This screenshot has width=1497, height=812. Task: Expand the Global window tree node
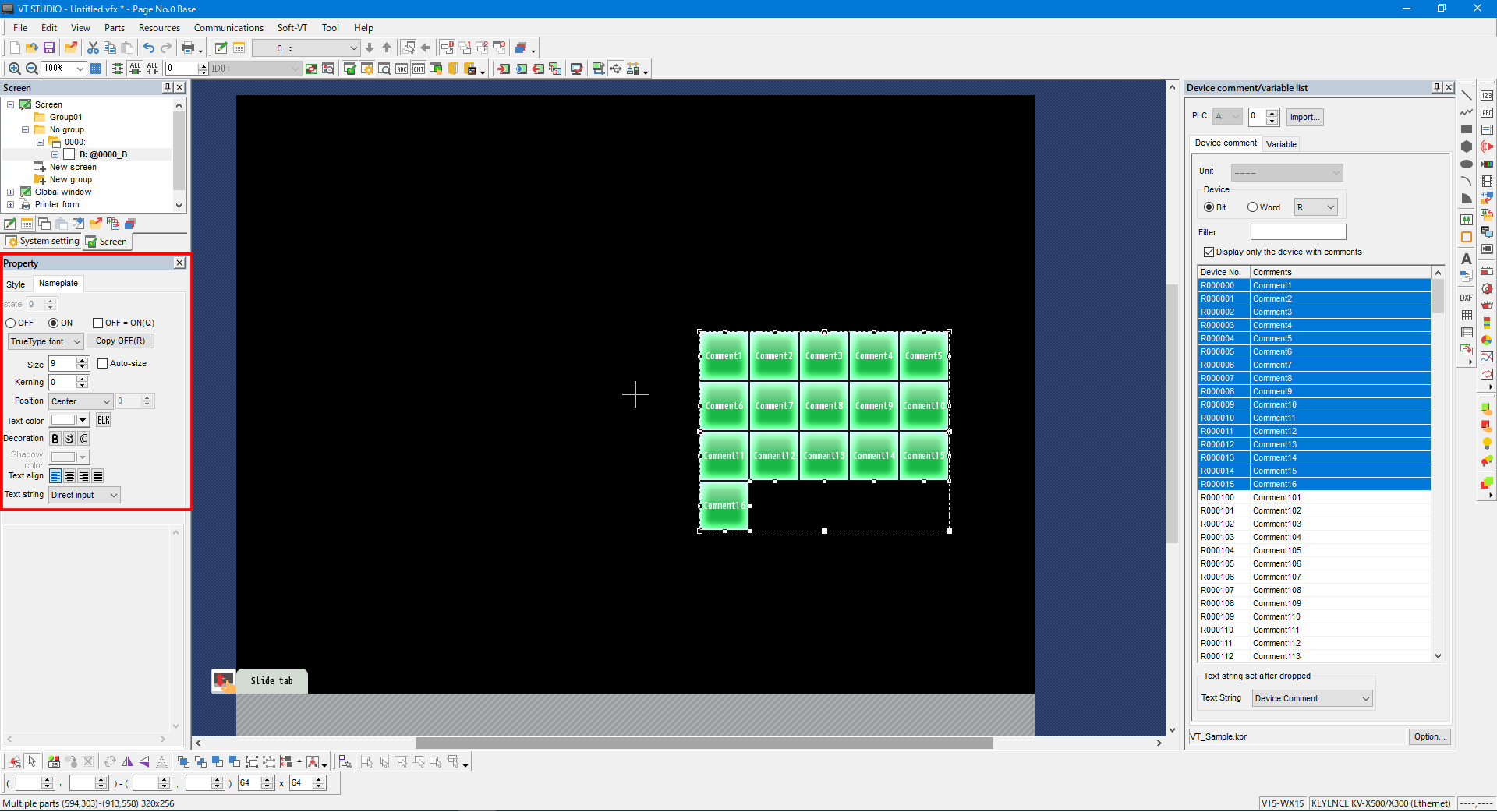(10, 192)
